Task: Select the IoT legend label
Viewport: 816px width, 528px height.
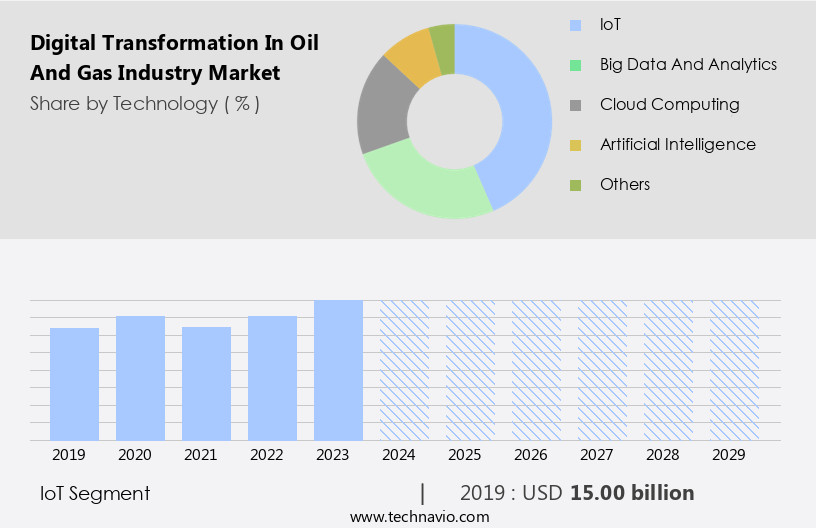Action: [611, 24]
